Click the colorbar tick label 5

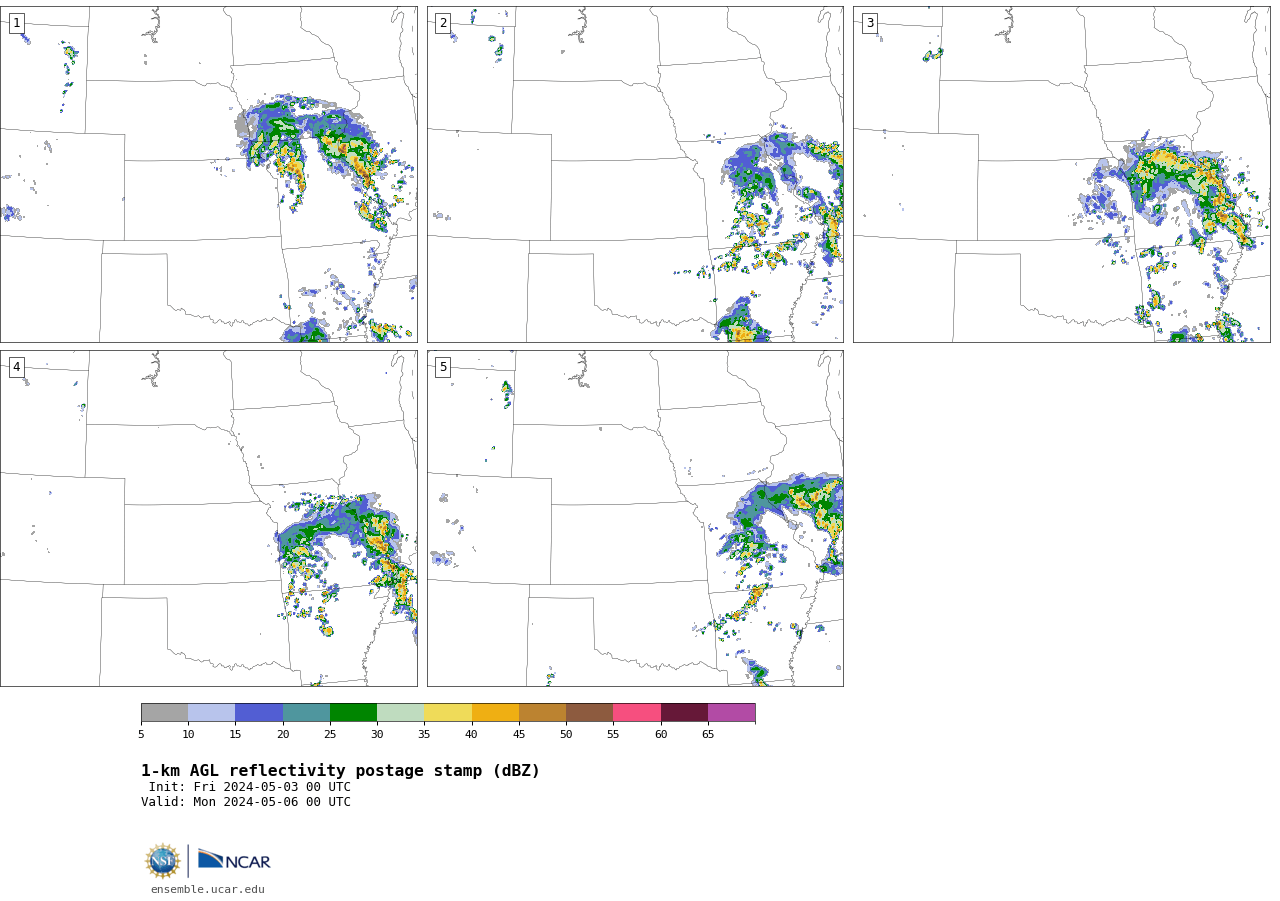point(141,735)
